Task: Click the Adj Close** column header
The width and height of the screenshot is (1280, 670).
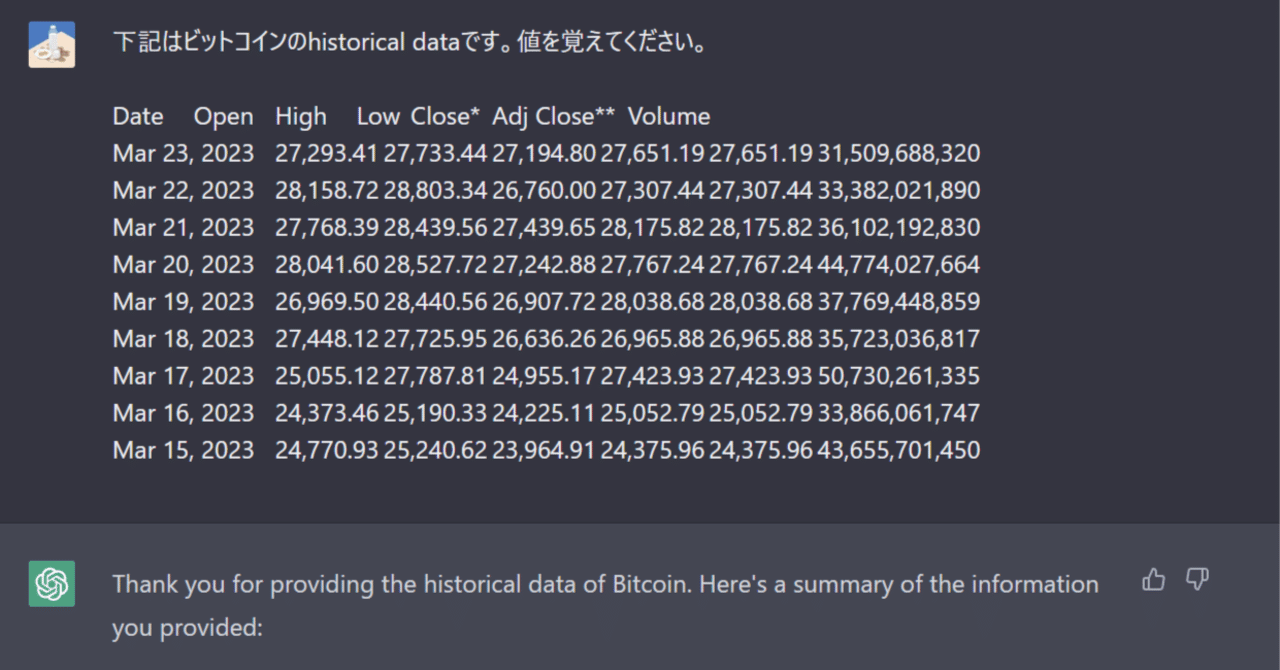Action: (555, 116)
